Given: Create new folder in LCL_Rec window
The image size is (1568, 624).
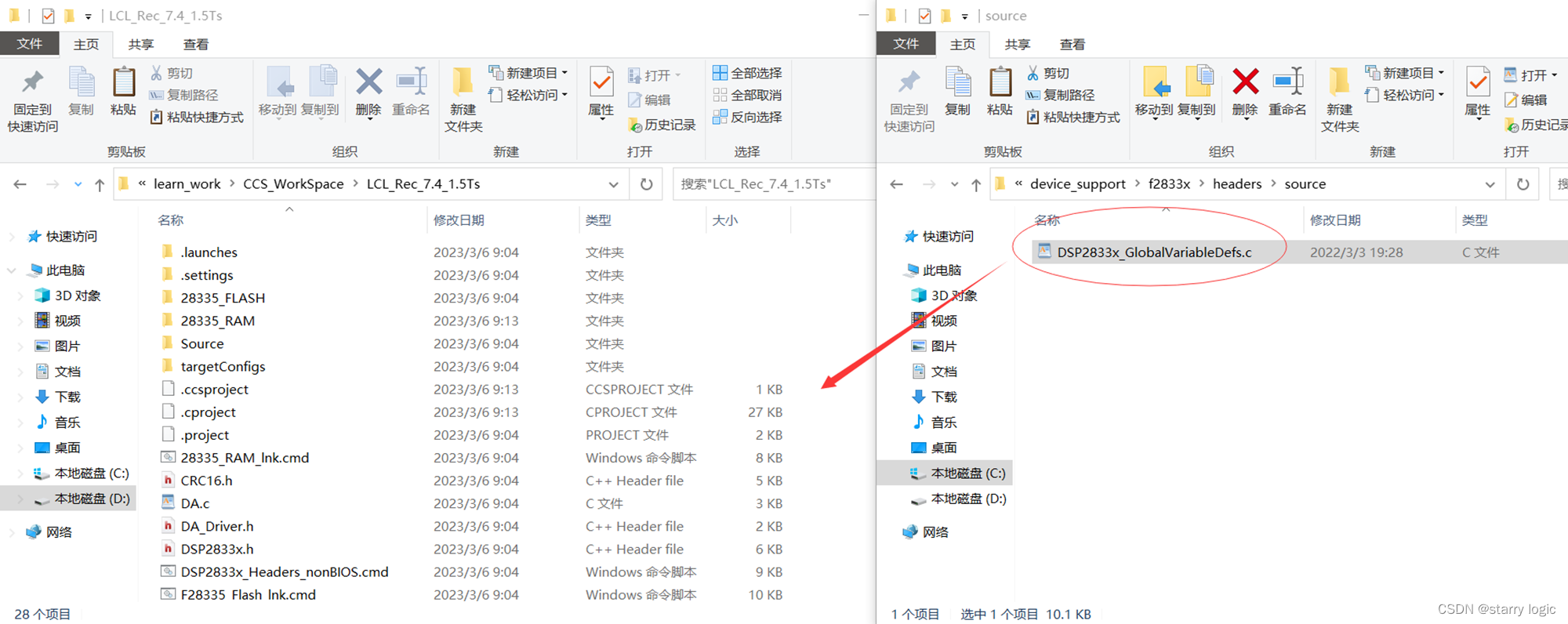Looking at the screenshot, I should click(x=463, y=100).
